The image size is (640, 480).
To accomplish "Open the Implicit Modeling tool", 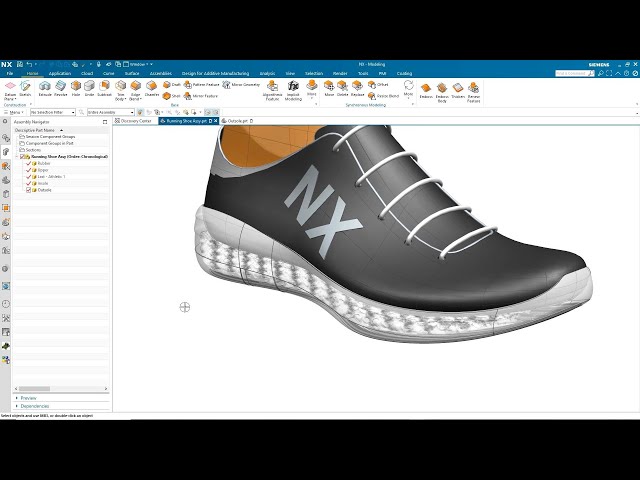I will pyautogui.click(x=293, y=91).
